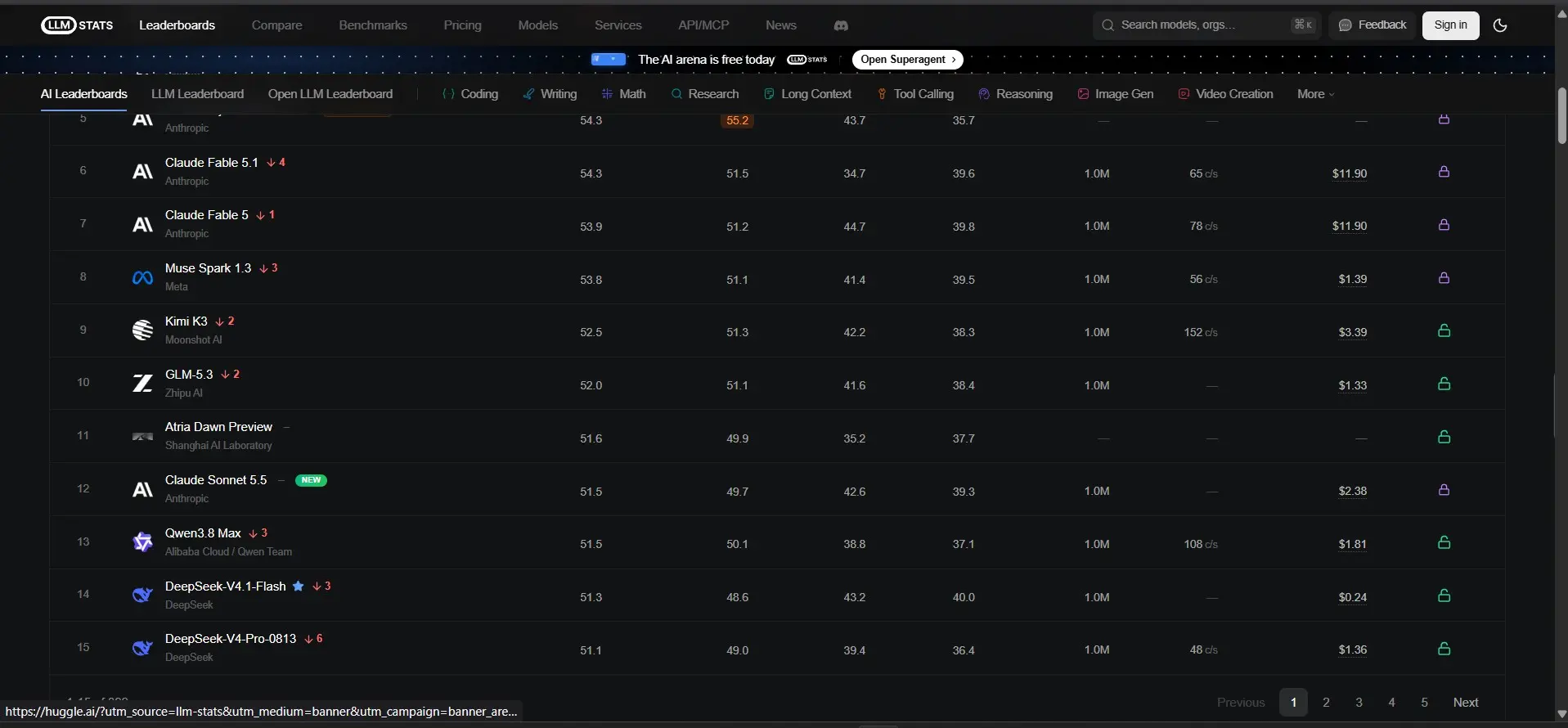Toggle dark mode moon icon

point(1500,25)
